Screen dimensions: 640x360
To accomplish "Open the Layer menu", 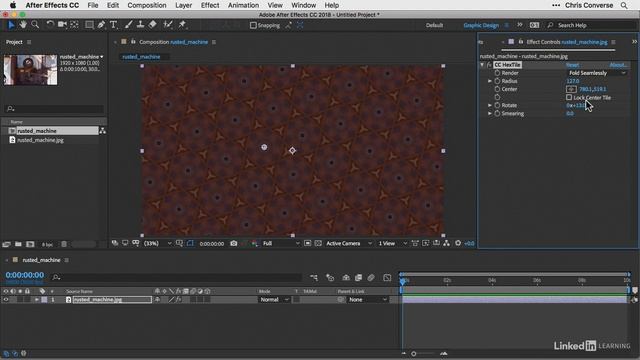I will (183, 5).
